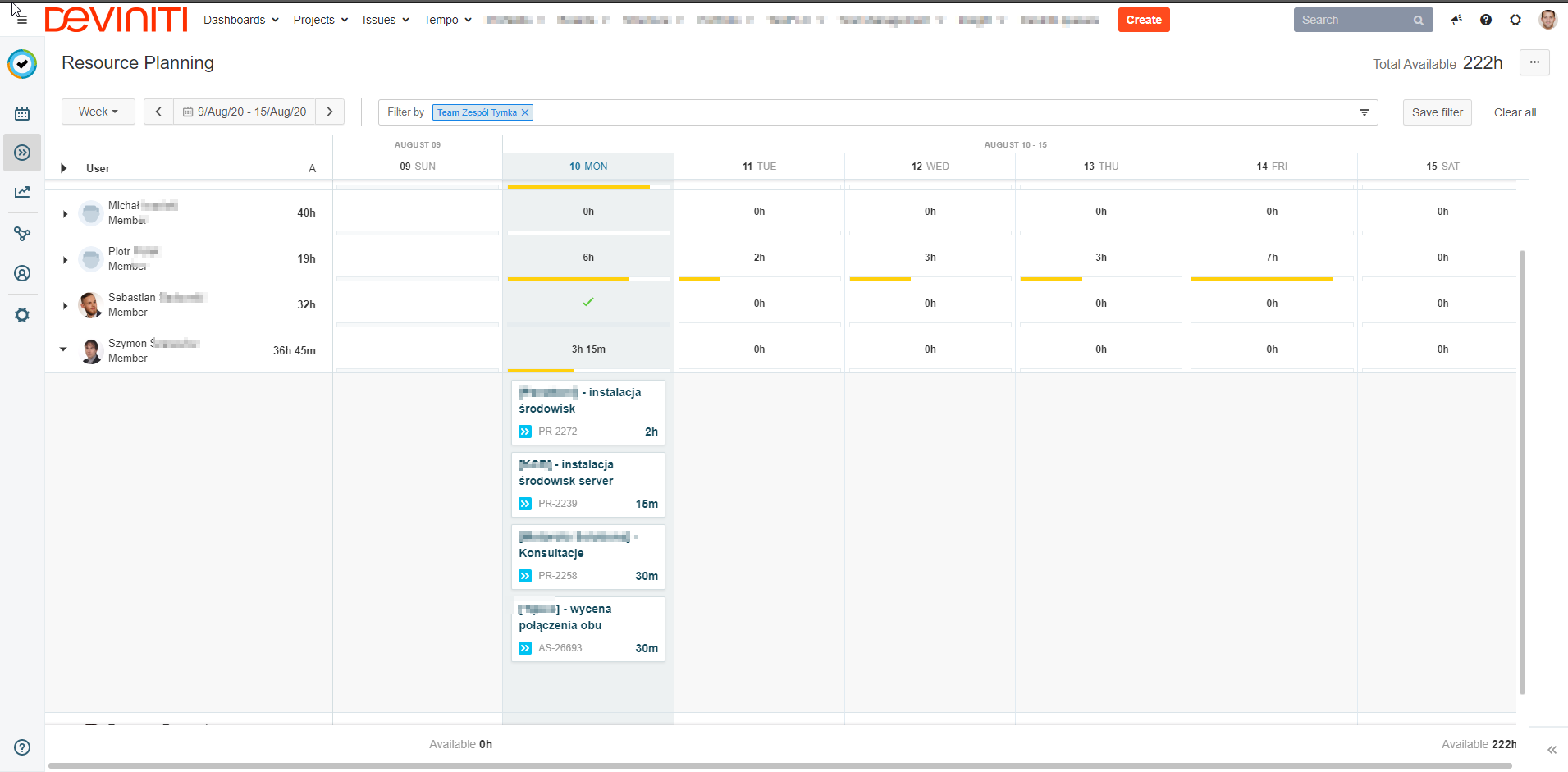The height and width of the screenshot is (772, 1568).
Task: Open the calendar icon in left sidebar
Action: point(22,113)
